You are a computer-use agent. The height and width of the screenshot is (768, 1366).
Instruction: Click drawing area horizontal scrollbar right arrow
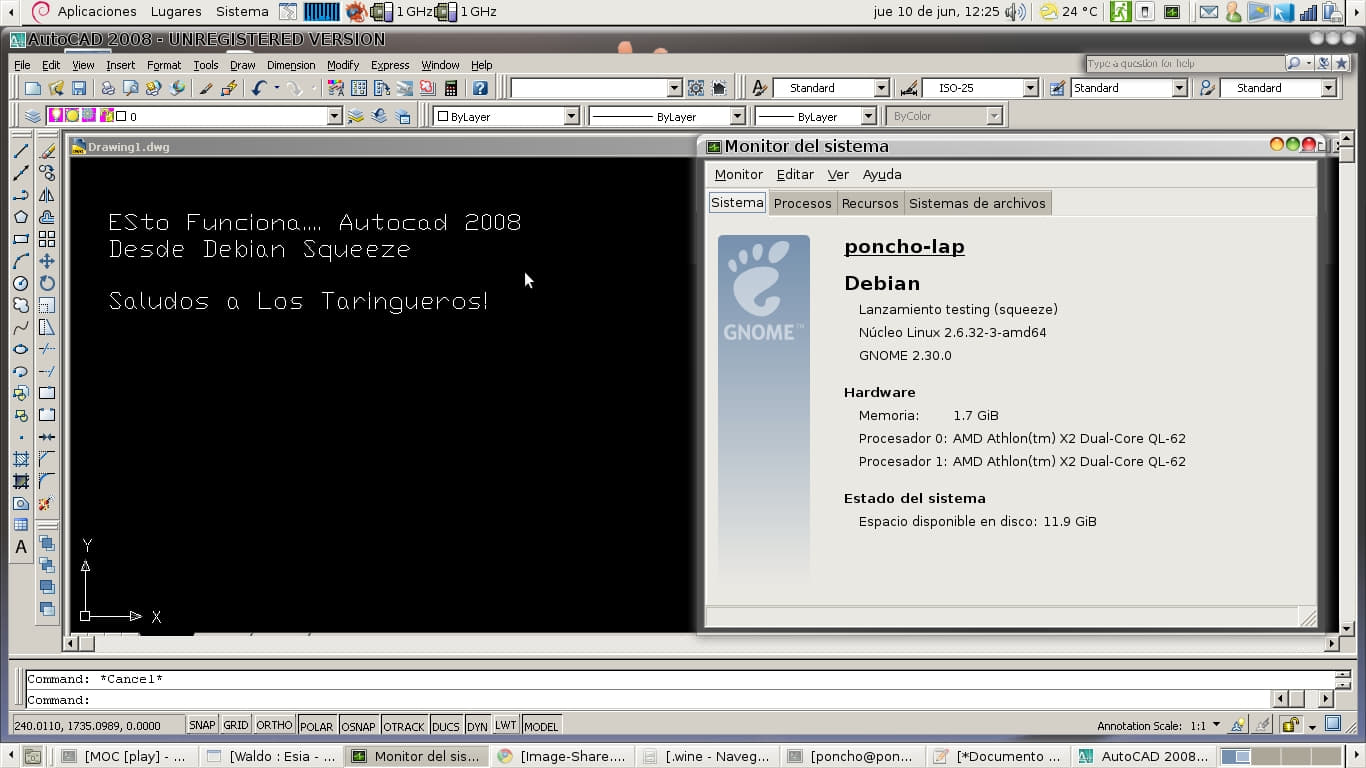pos(1331,644)
